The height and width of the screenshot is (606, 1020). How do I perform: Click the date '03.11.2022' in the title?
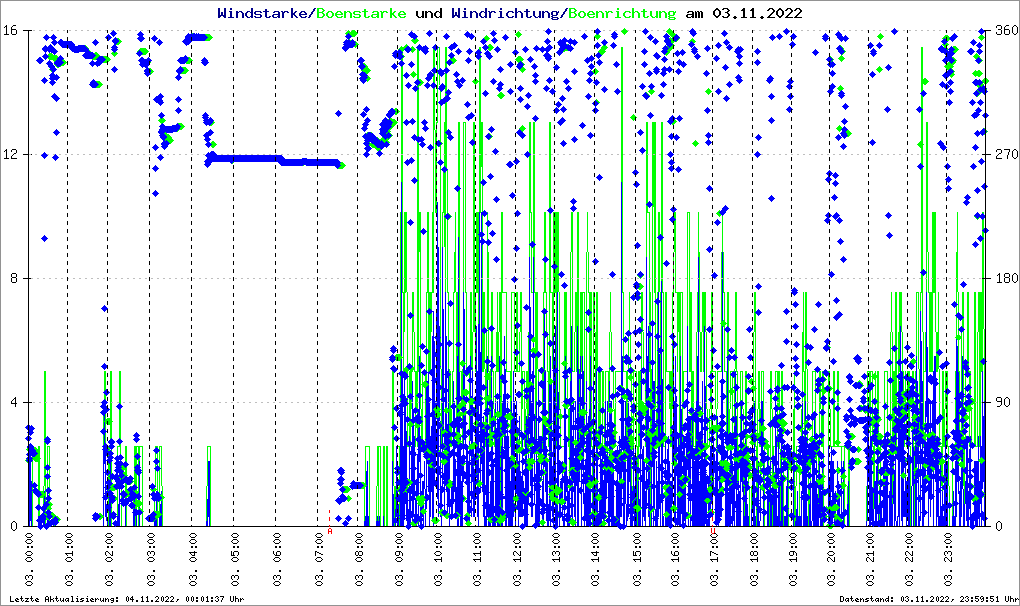pyautogui.click(x=757, y=13)
